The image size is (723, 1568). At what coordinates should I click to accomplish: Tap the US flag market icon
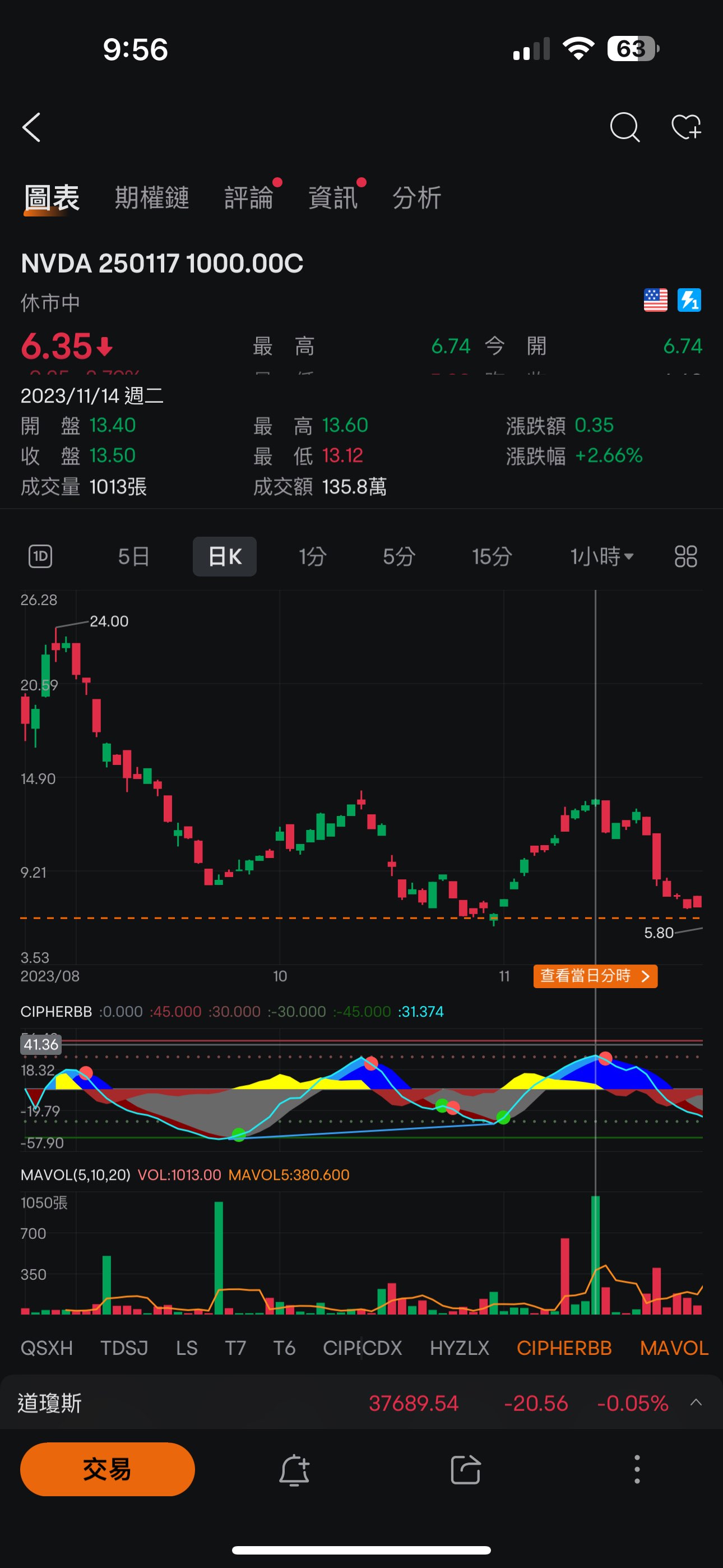point(655,300)
